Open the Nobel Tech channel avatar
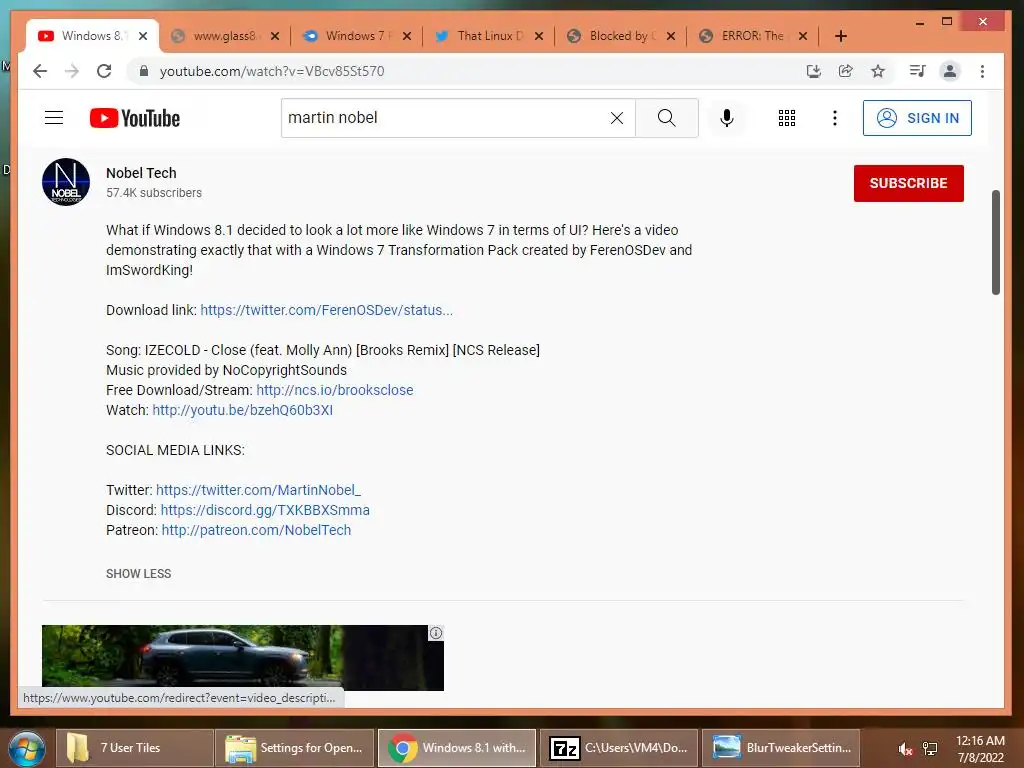 point(66,182)
